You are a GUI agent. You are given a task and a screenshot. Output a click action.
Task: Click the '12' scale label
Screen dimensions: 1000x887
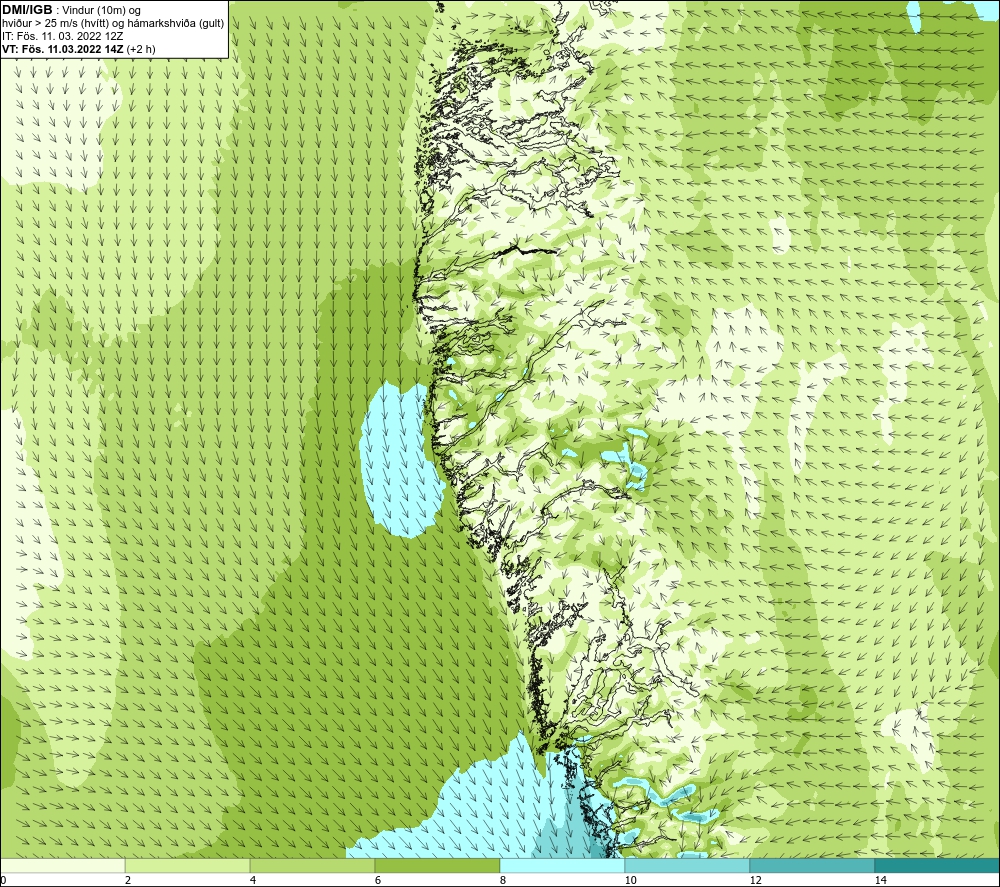755,880
